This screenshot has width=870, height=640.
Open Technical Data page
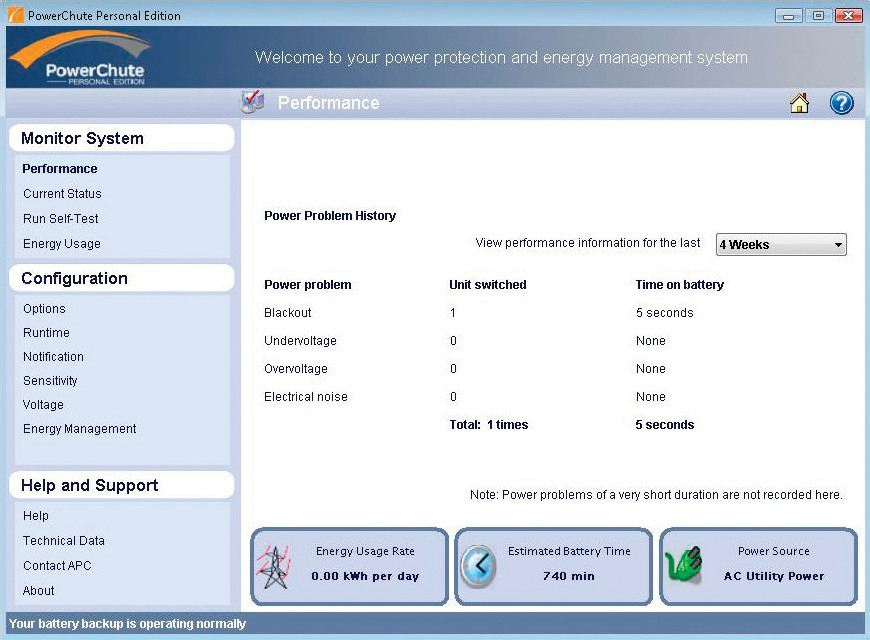pyautogui.click(x=63, y=541)
